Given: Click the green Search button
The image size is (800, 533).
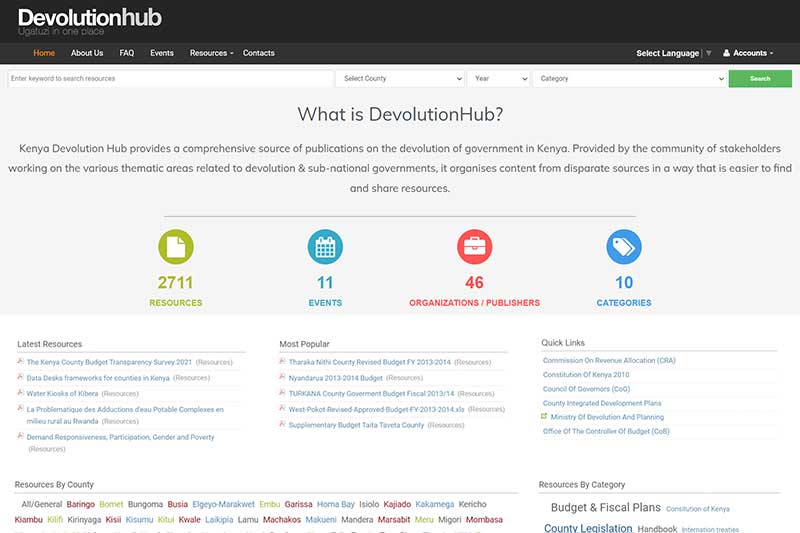Looking at the screenshot, I should point(760,79).
